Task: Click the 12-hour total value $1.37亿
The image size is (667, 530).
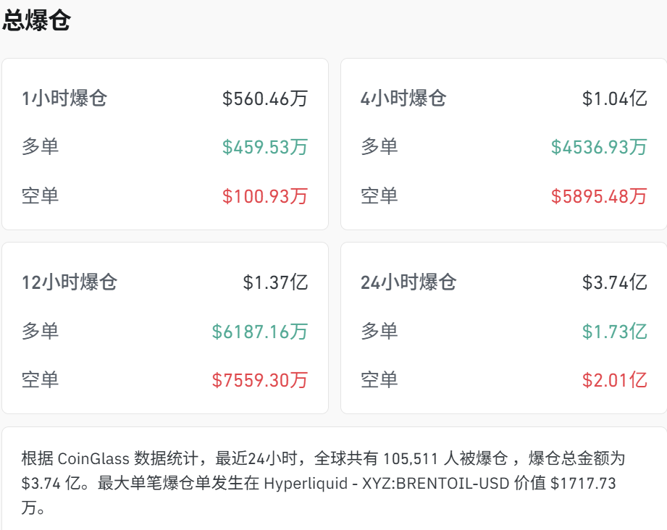Action: (x=275, y=283)
